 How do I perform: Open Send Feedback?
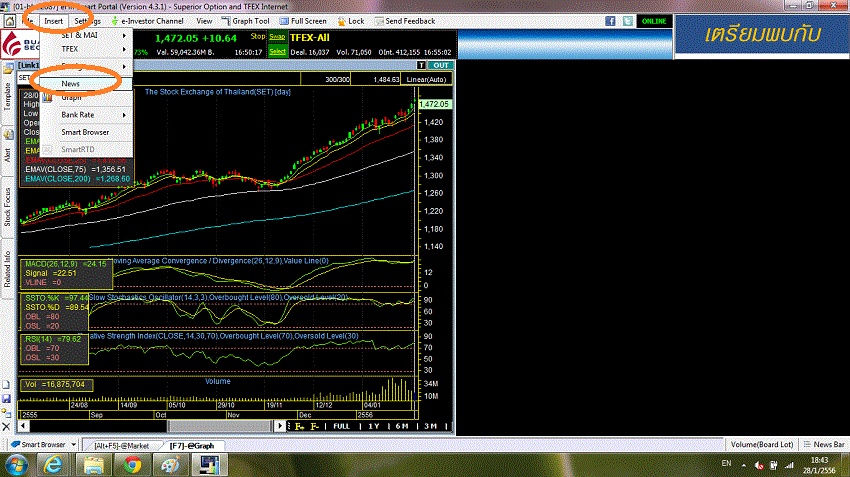click(404, 21)
